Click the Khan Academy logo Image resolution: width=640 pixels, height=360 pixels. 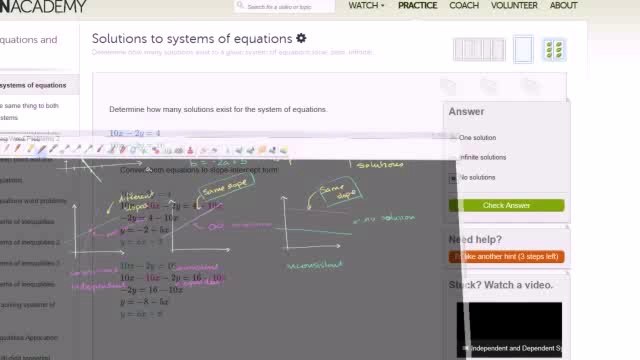point(43,6)
